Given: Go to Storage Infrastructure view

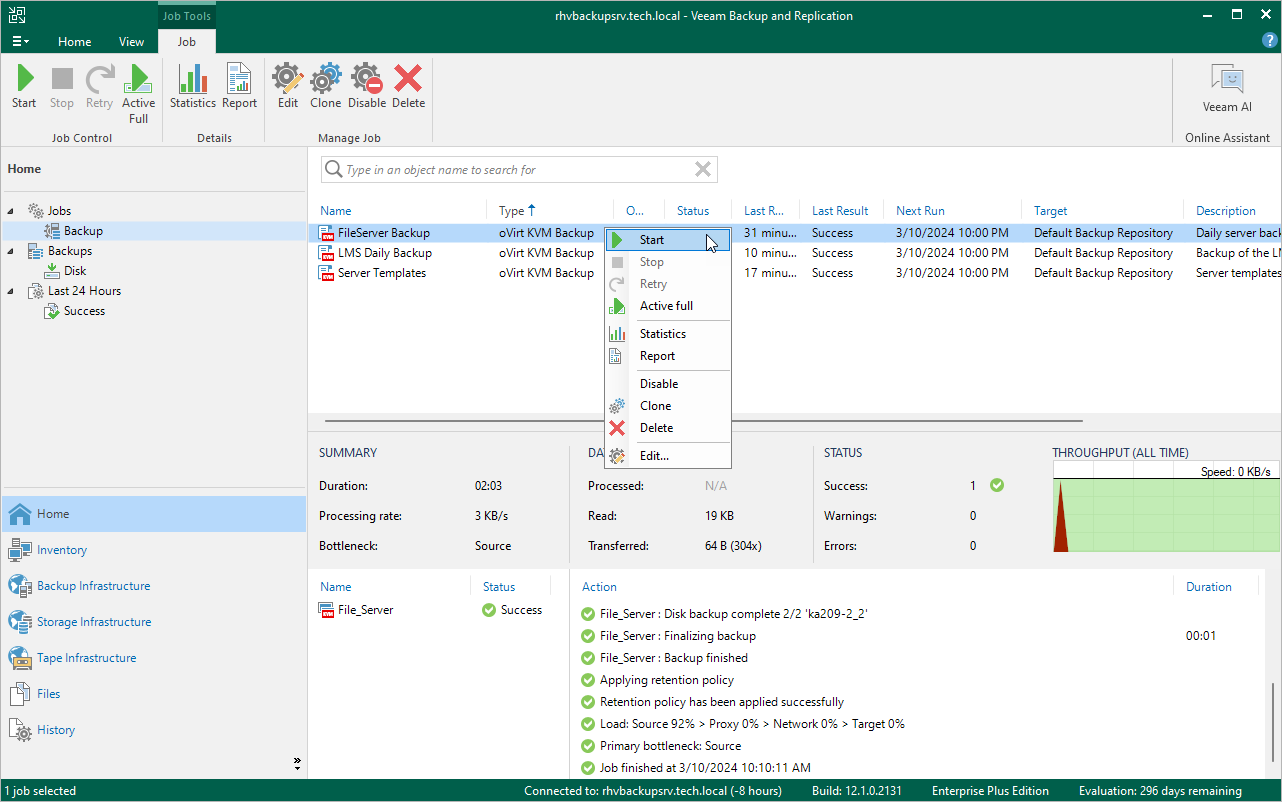Looking at the screenshot, I should click(154, 622).
